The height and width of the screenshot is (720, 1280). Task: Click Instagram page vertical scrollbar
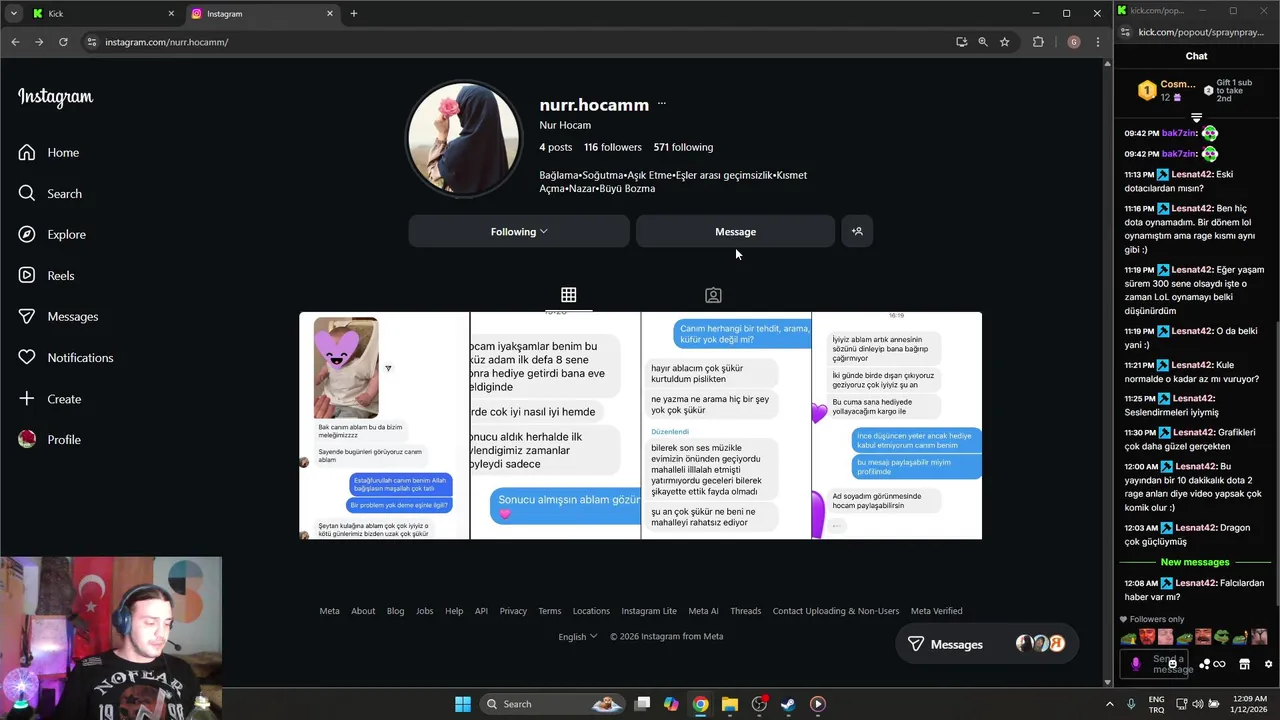1107,370
